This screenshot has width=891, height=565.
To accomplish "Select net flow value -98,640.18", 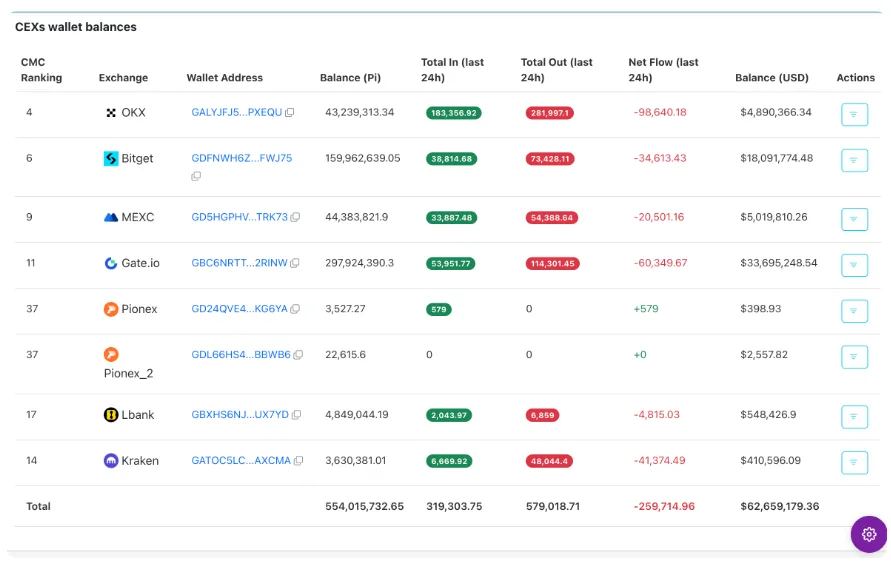I will pos(660,113).
